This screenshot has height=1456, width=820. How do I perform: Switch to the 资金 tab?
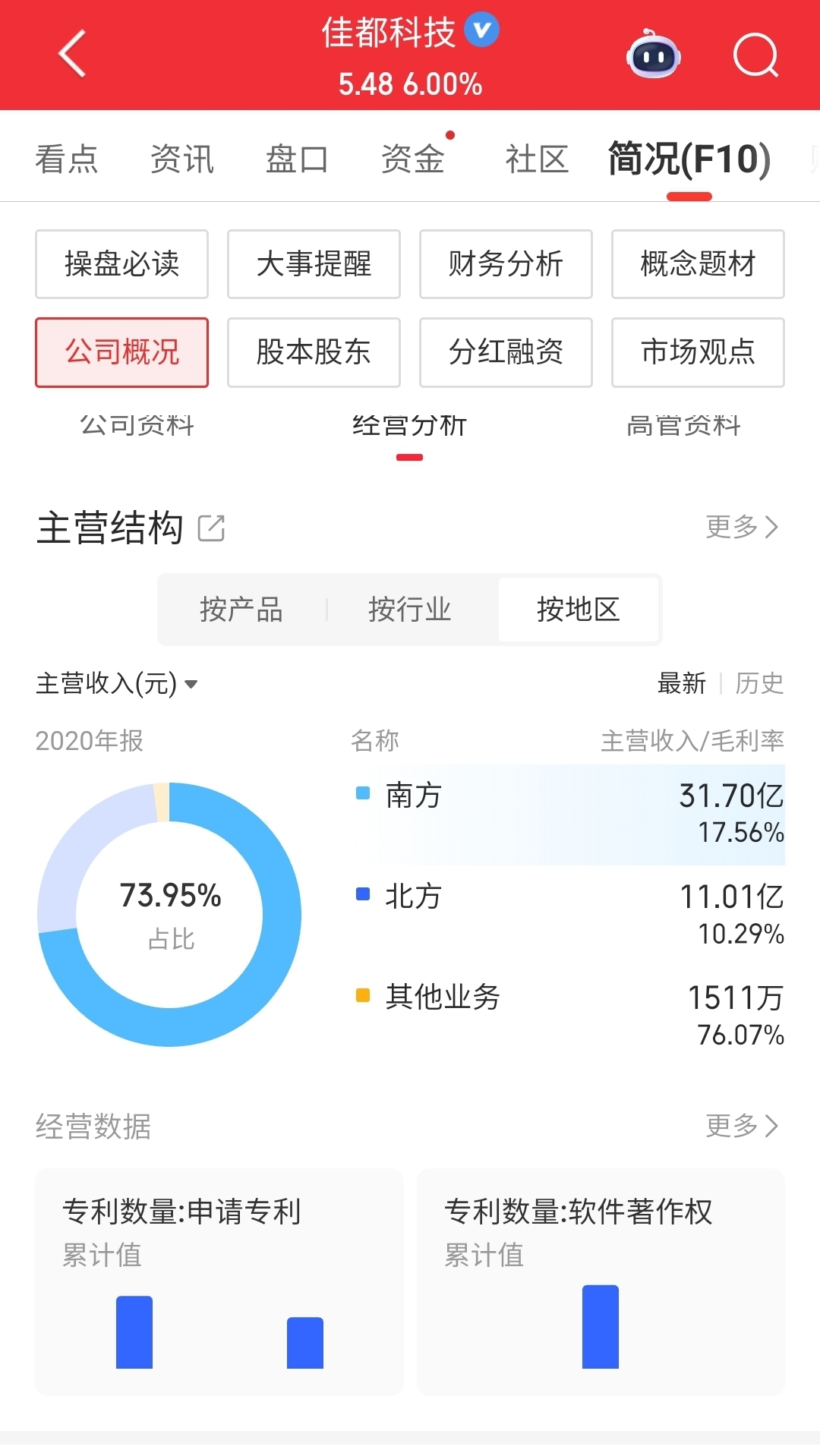413,159
